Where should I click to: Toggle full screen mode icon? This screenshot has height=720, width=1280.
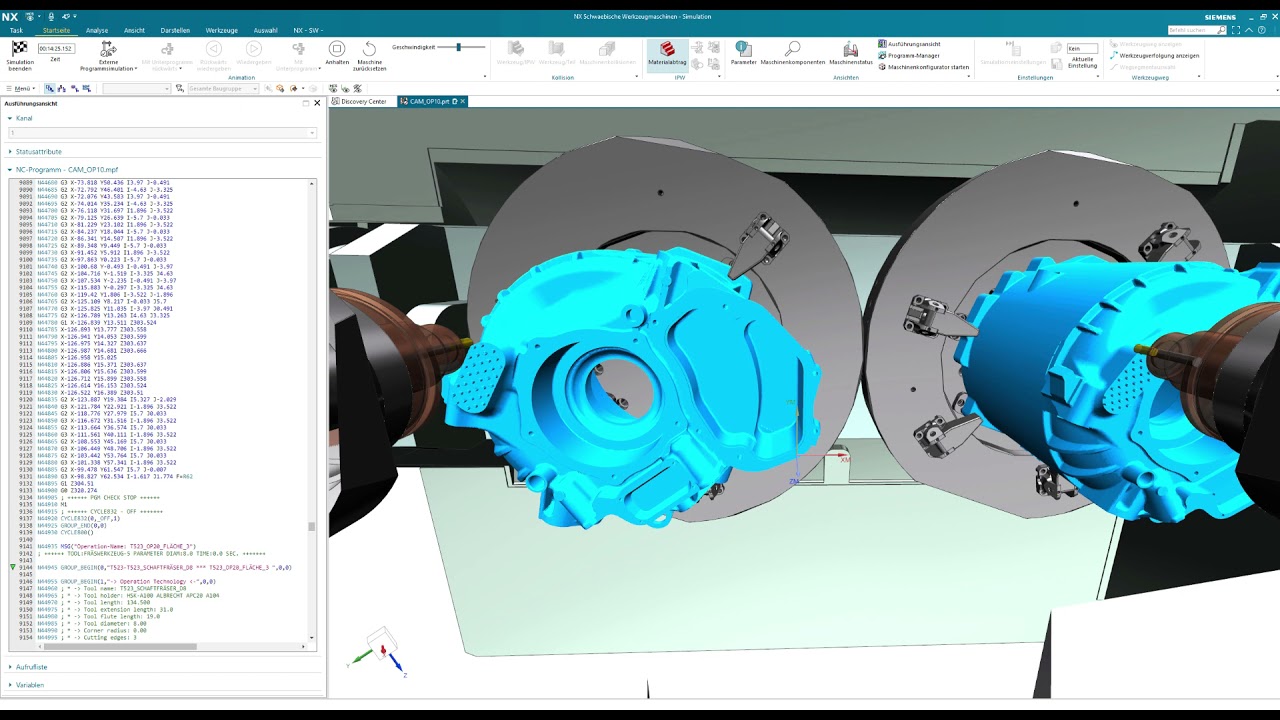pos(1236,30)
